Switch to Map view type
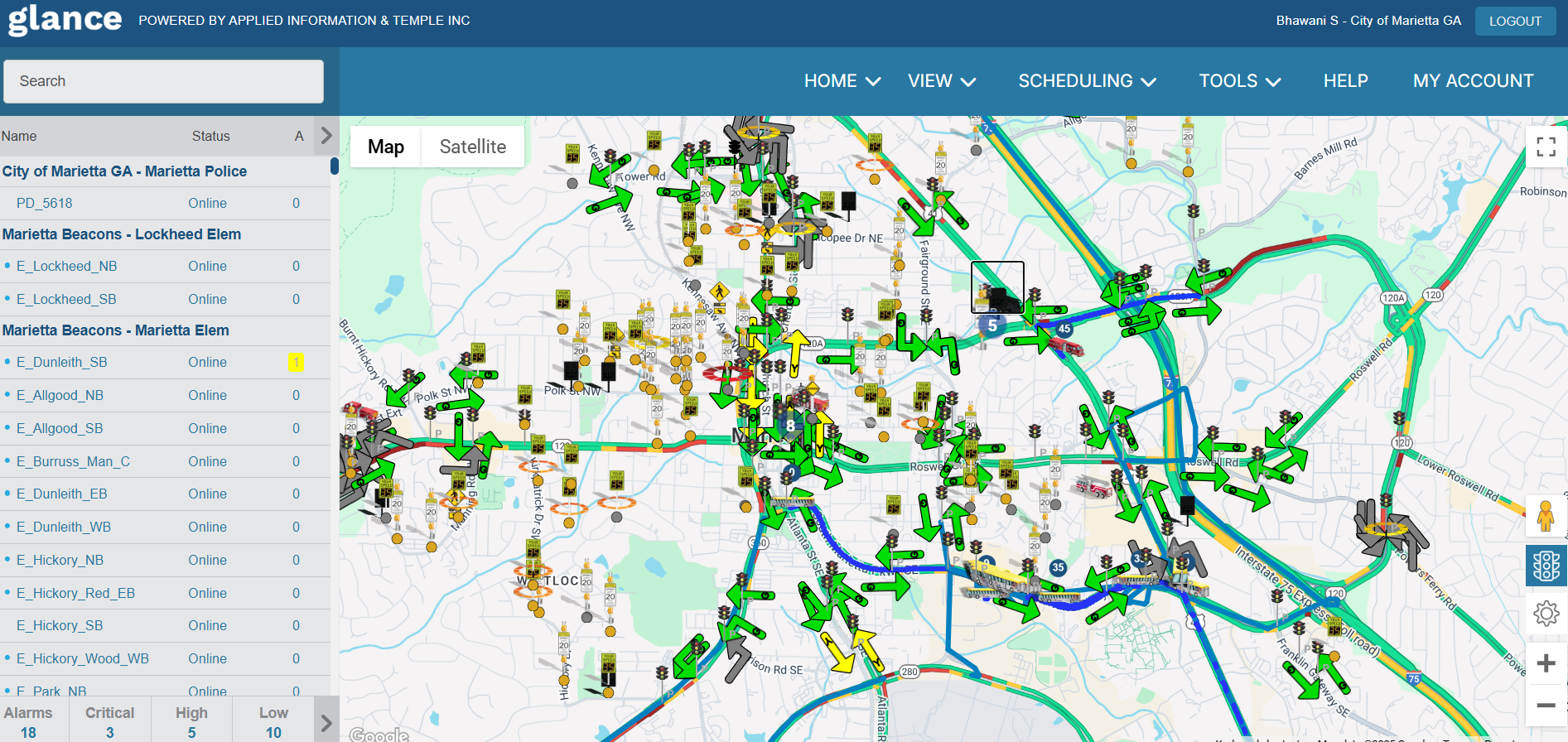The height and width of the screenshot is (742, 1568). coord(386,147)
